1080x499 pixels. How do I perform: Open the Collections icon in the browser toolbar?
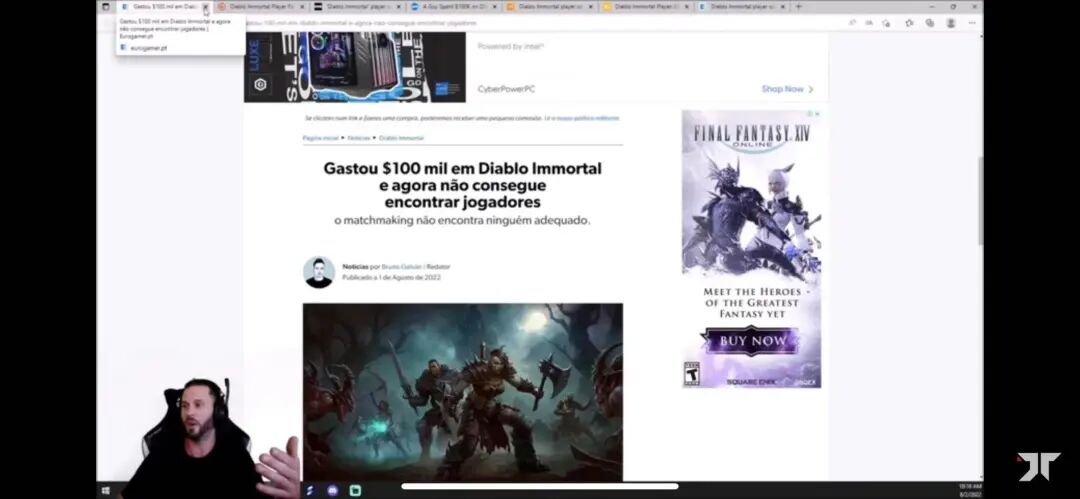(929, 23)
